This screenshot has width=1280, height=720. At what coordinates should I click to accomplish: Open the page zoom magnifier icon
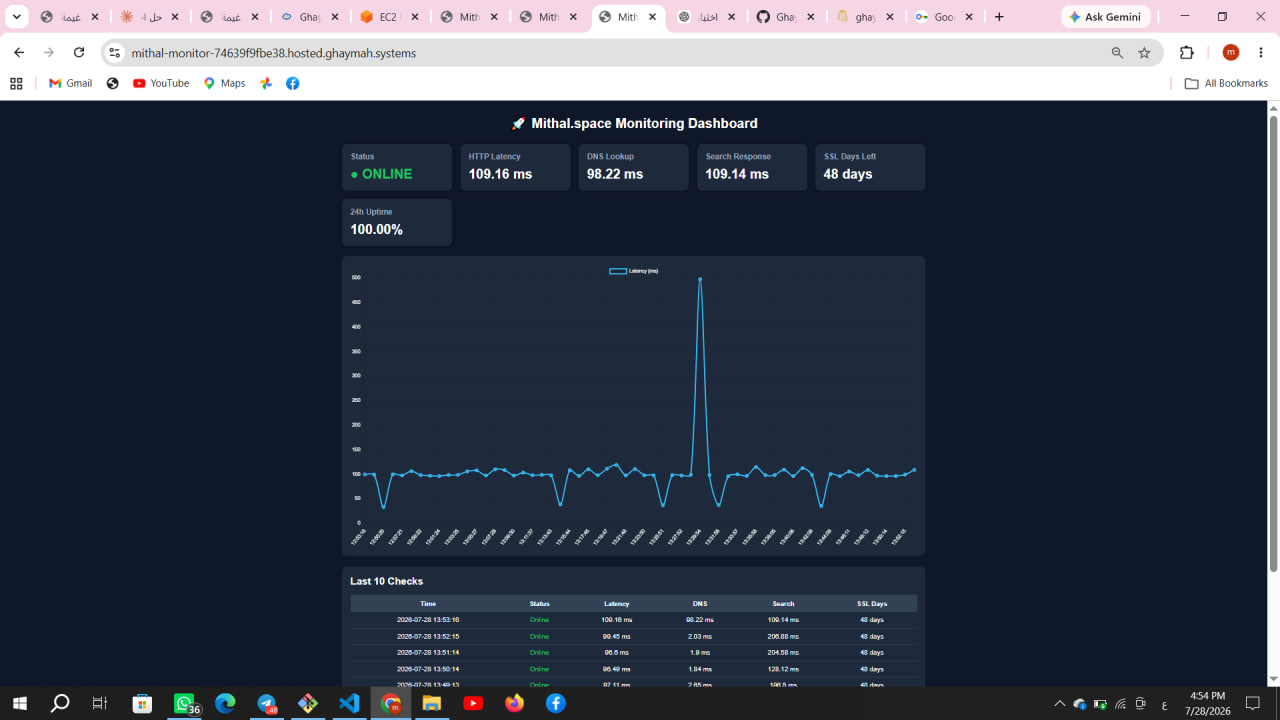(1117, 53)
